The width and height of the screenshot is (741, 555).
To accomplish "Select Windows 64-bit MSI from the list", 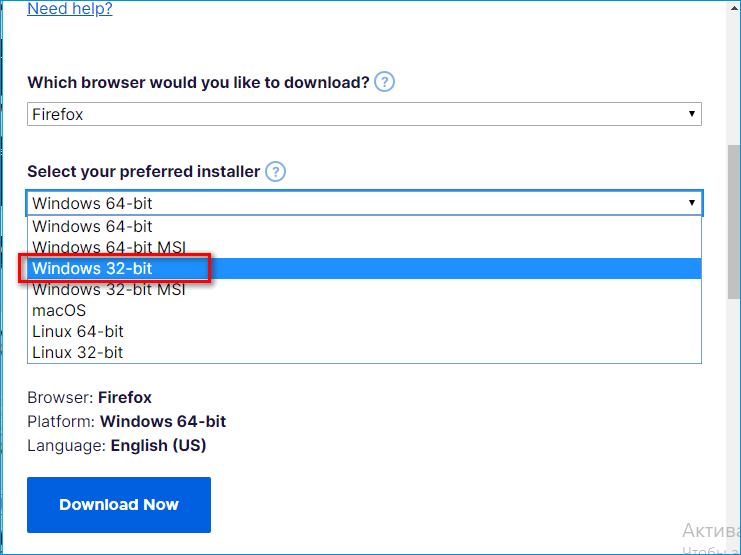I will (109, 247).
